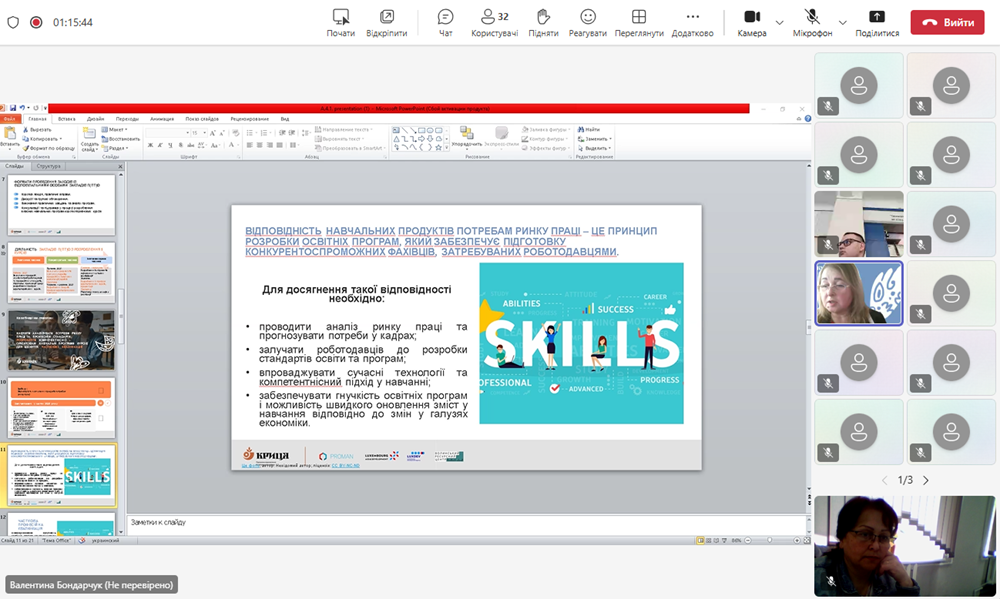
Task: Click the Почати recording icon
Action: pos(341,22)
